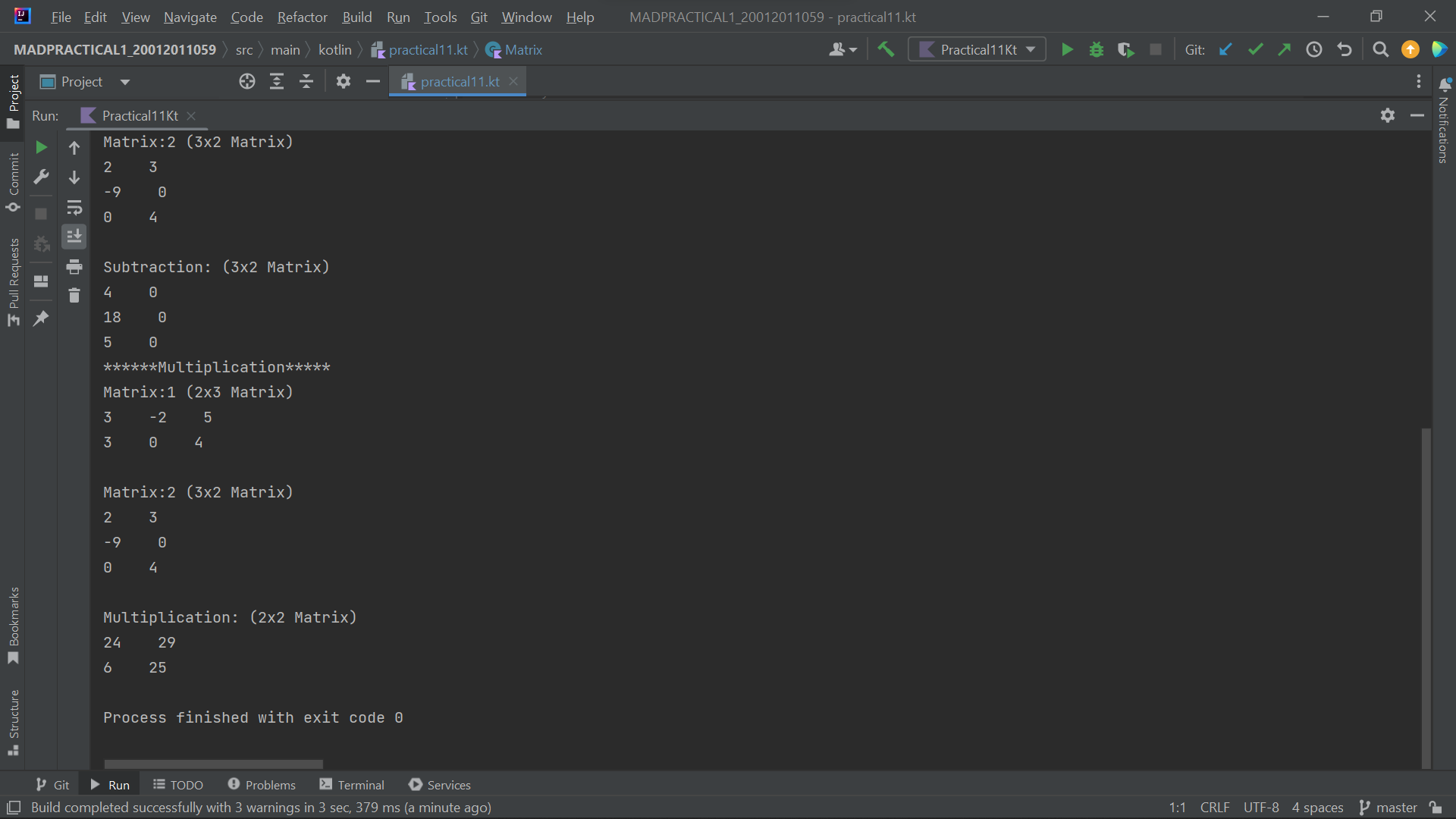Image resolution: width=1456 pixels, height=819 pixels.
Task: Open Practical11Kt run configuration dropdown
Action: coord(977,50)
